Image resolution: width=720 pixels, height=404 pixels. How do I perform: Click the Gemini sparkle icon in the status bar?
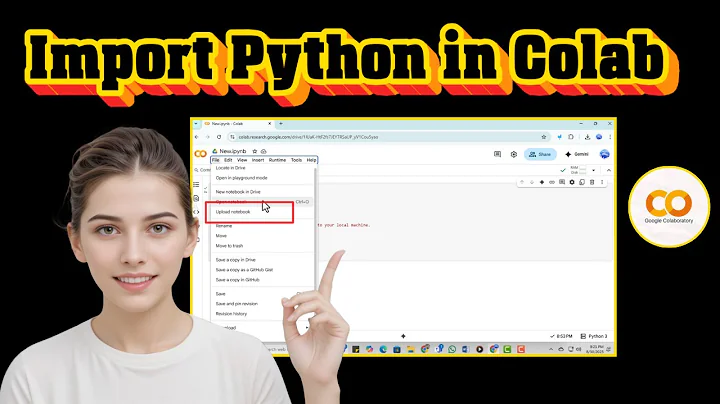[x=403, y=336]
